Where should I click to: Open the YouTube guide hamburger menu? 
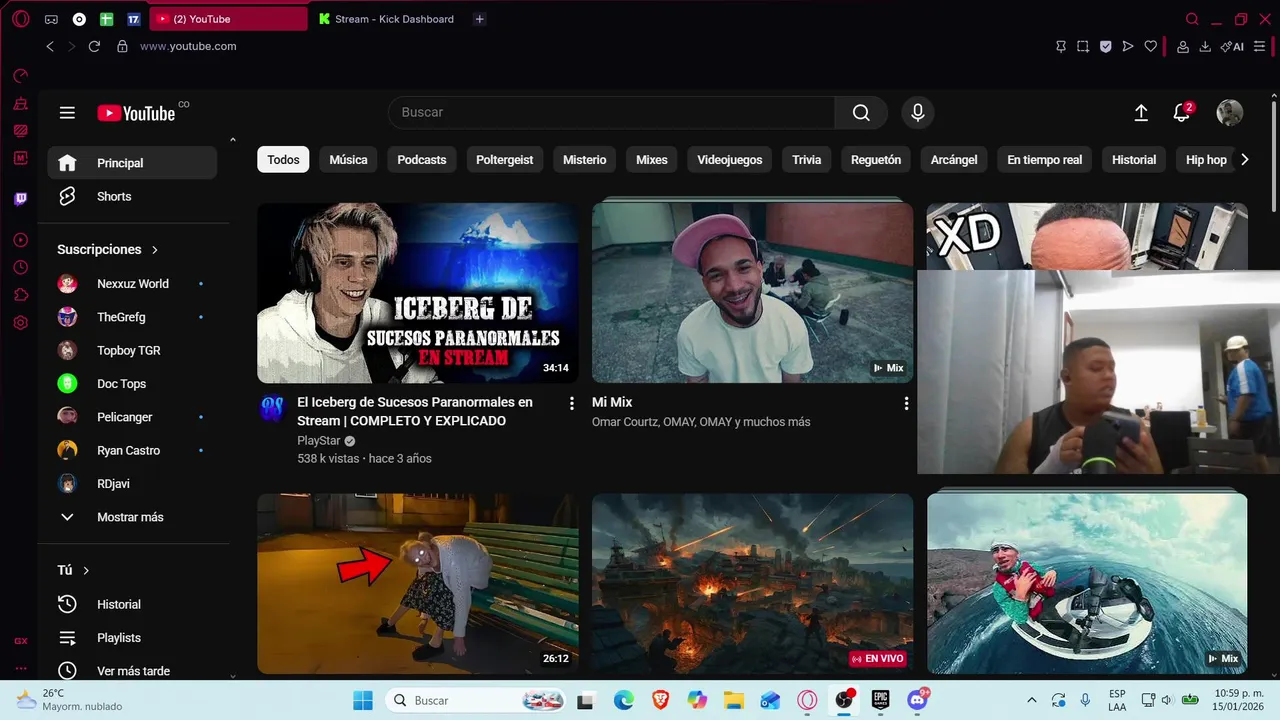67,113
